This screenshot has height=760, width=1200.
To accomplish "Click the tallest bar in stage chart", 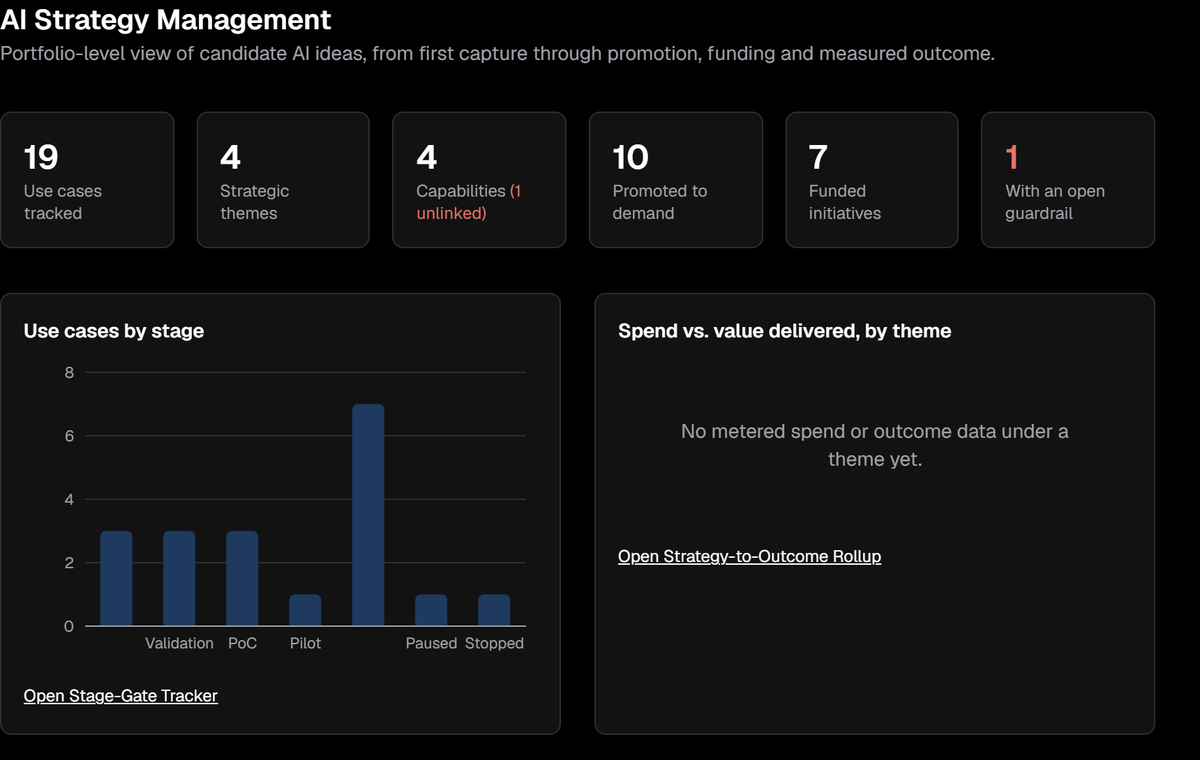I will [x=368, y=515].
